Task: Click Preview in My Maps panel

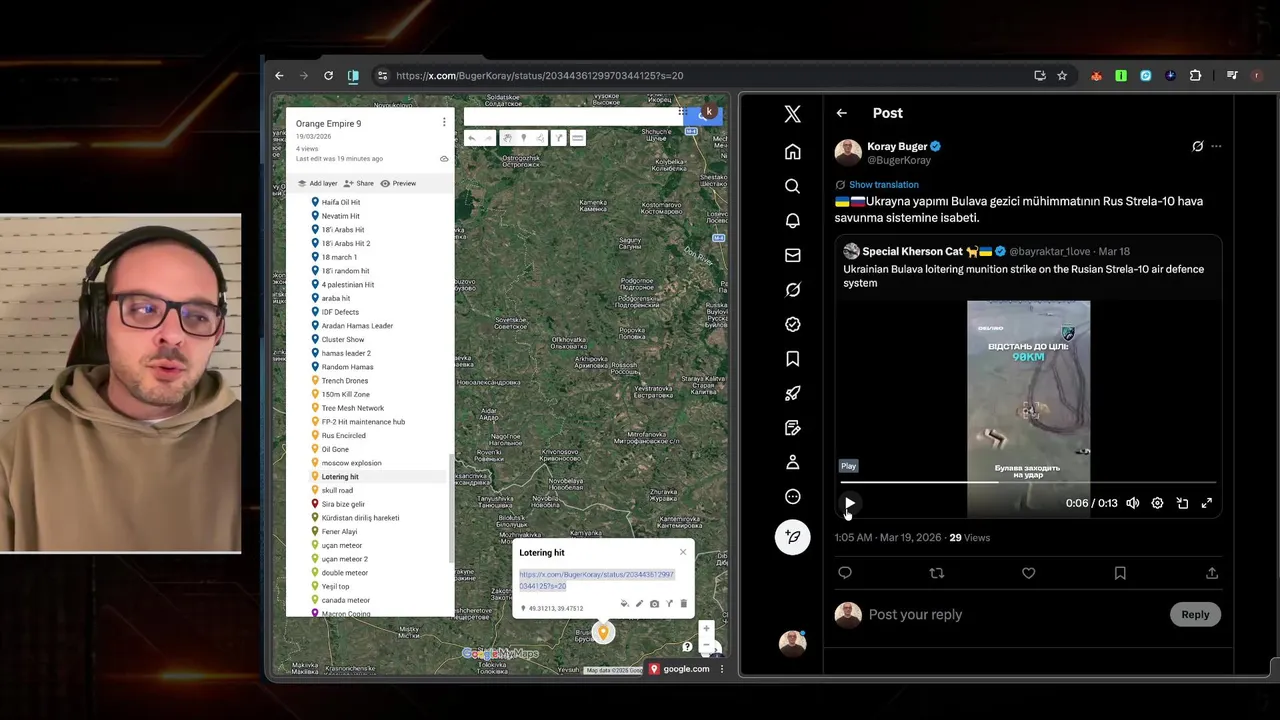Action: tap(398, 183)
